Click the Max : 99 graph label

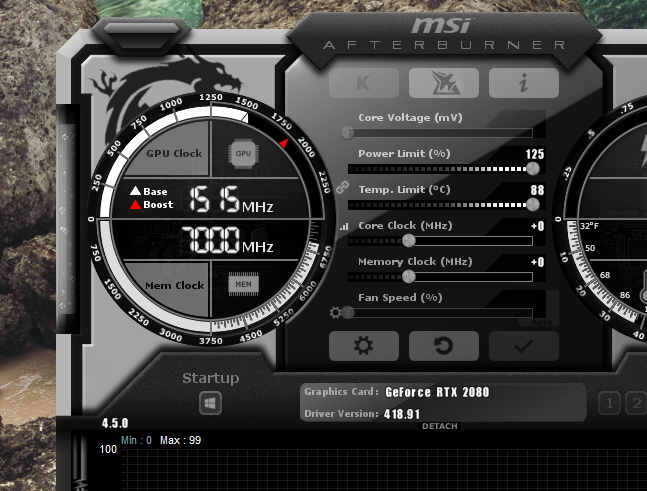pyautogui.click(x=180, y=440)
